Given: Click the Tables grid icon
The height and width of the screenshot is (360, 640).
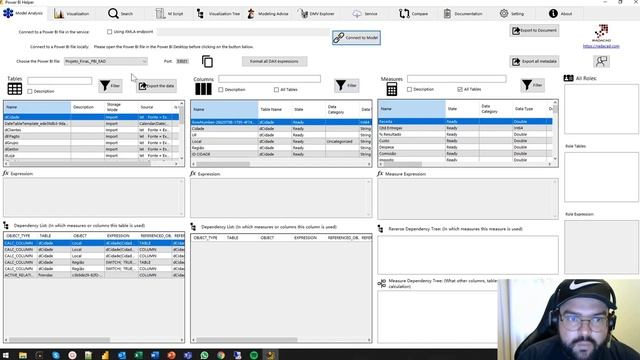Looking at the screenshot, I should point(15,89).
